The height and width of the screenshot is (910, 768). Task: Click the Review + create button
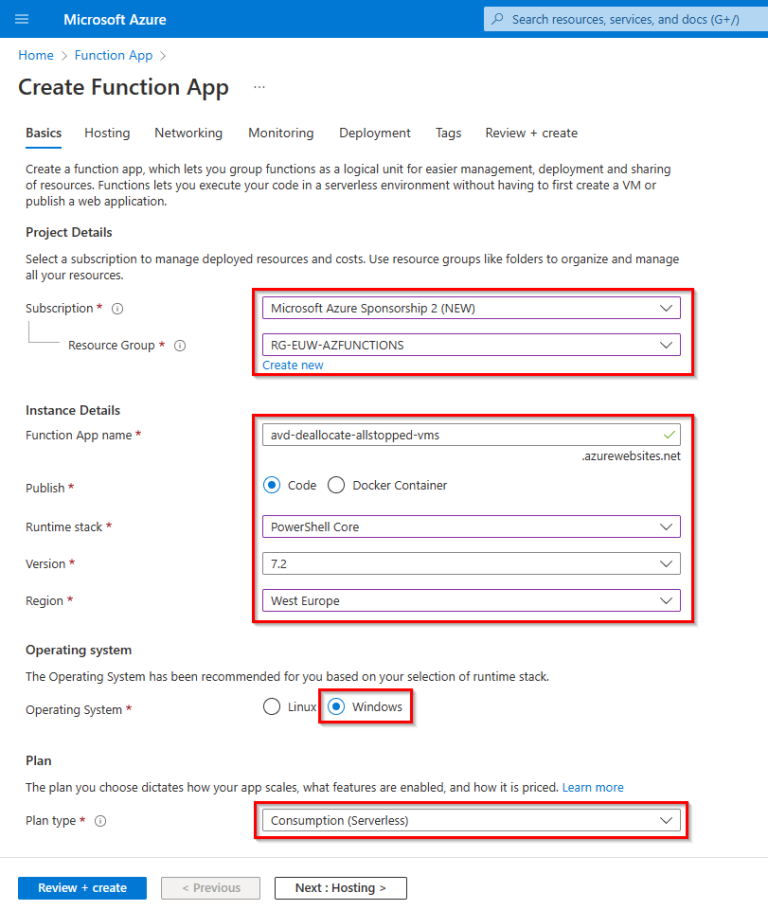(81, 888)
